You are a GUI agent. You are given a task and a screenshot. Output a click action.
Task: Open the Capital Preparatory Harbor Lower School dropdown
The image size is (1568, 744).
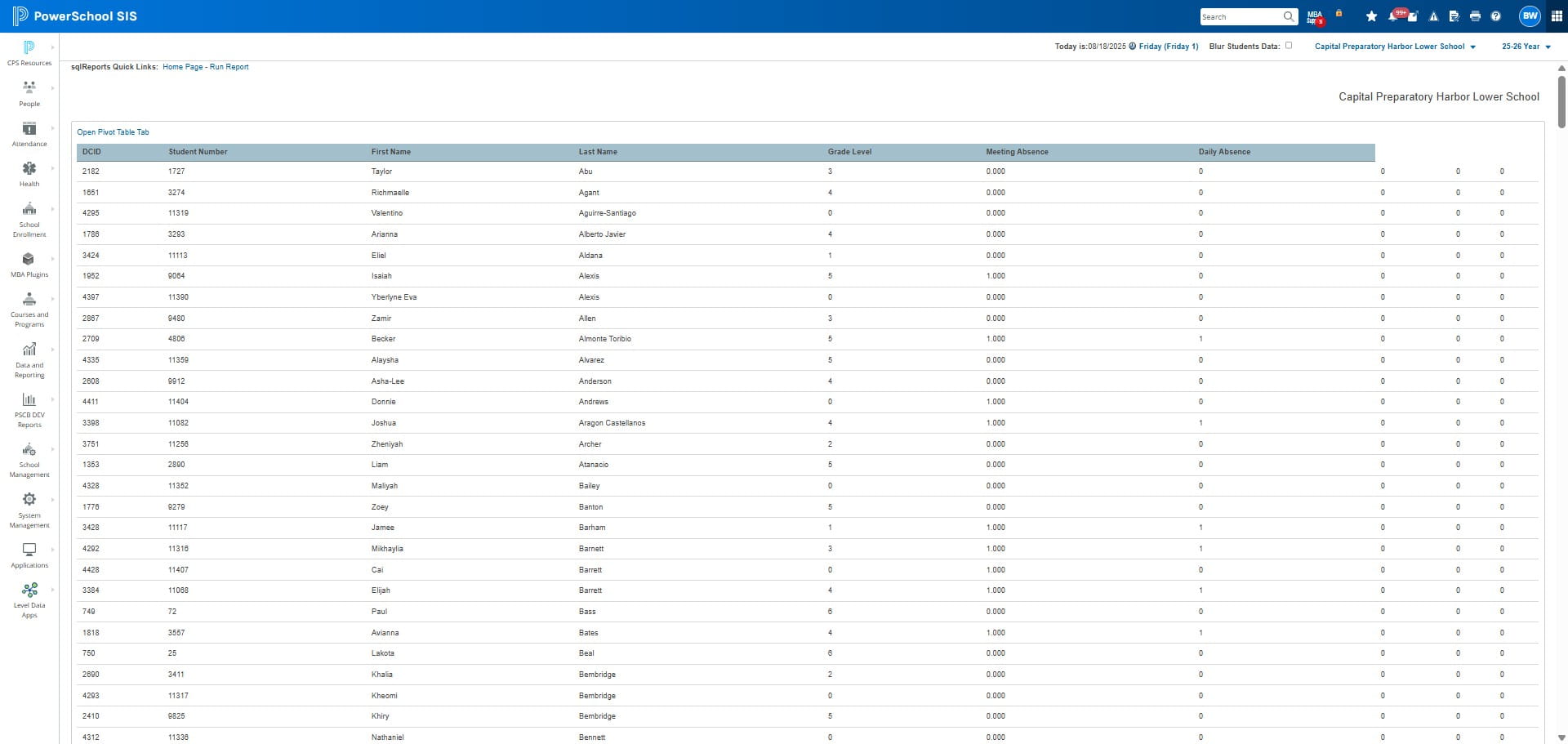click(x=1395, y=47)
